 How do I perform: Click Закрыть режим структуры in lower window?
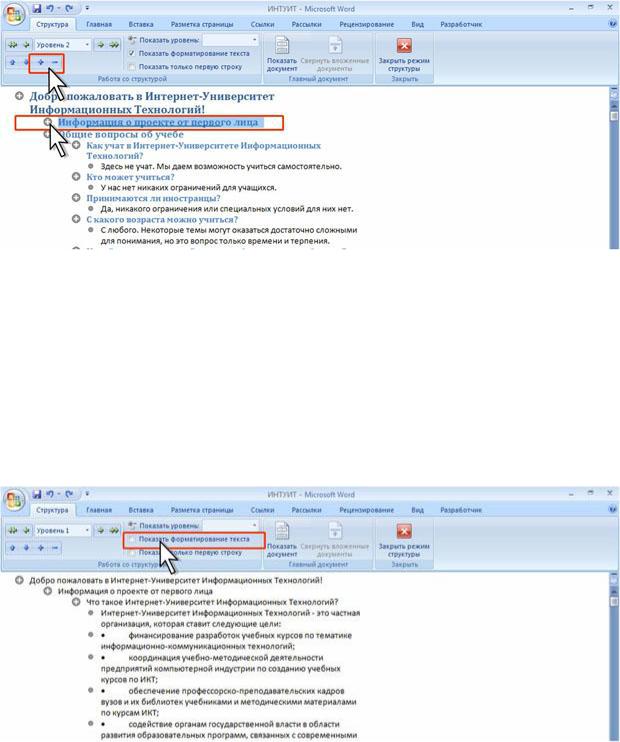pyautogui.click(x=404, y=540)
